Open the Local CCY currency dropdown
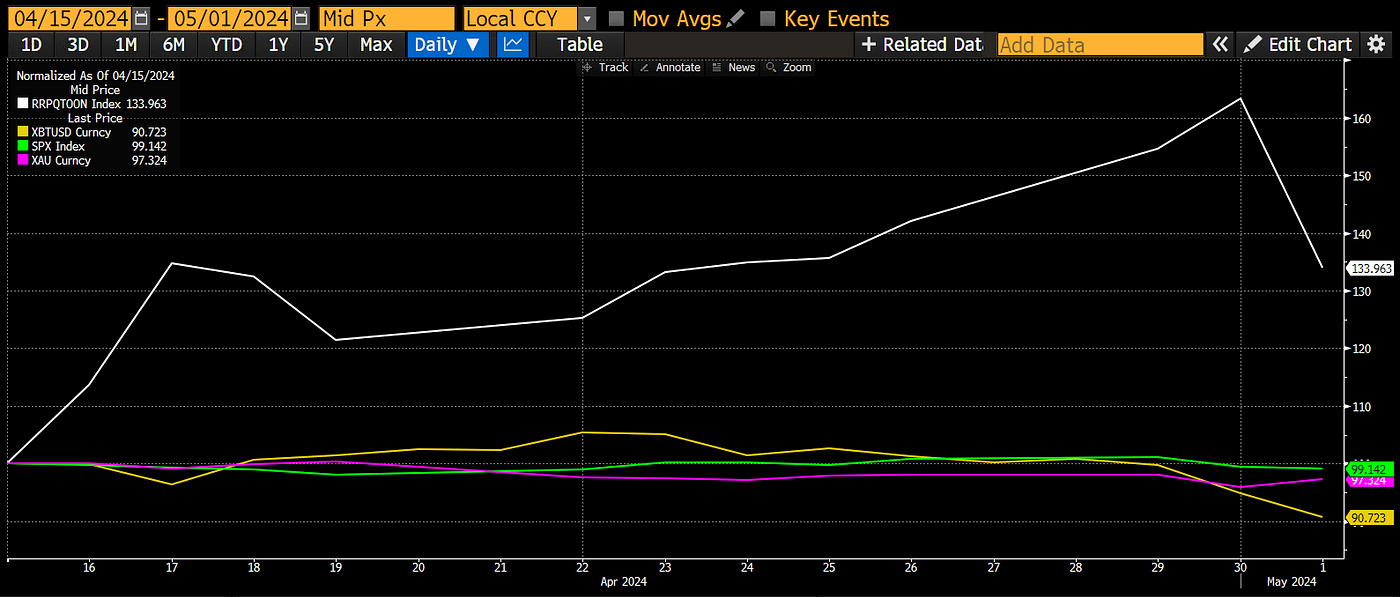 (x=587, y=18)
